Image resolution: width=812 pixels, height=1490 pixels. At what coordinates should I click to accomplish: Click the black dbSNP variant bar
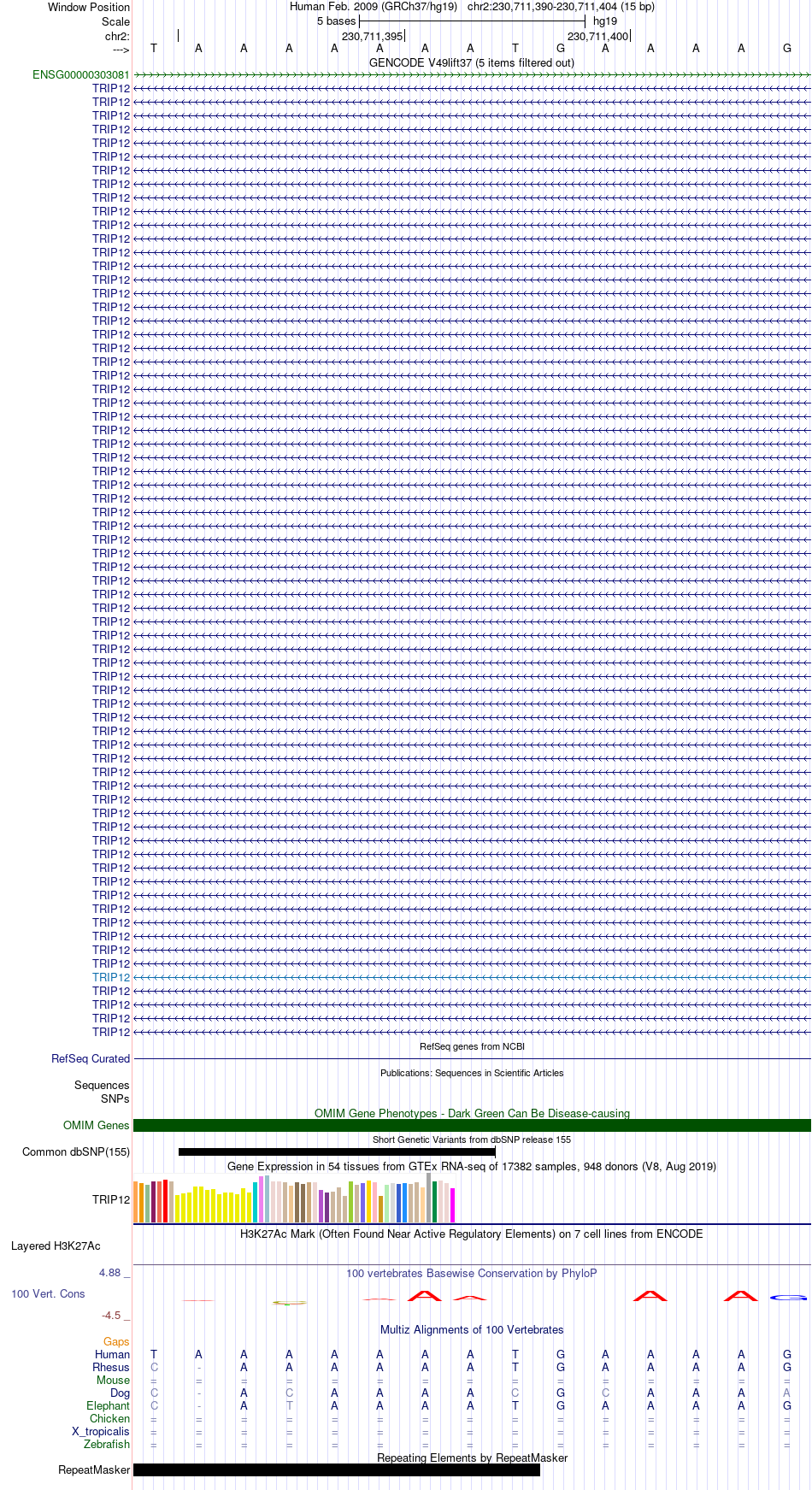coord(337,1151)
